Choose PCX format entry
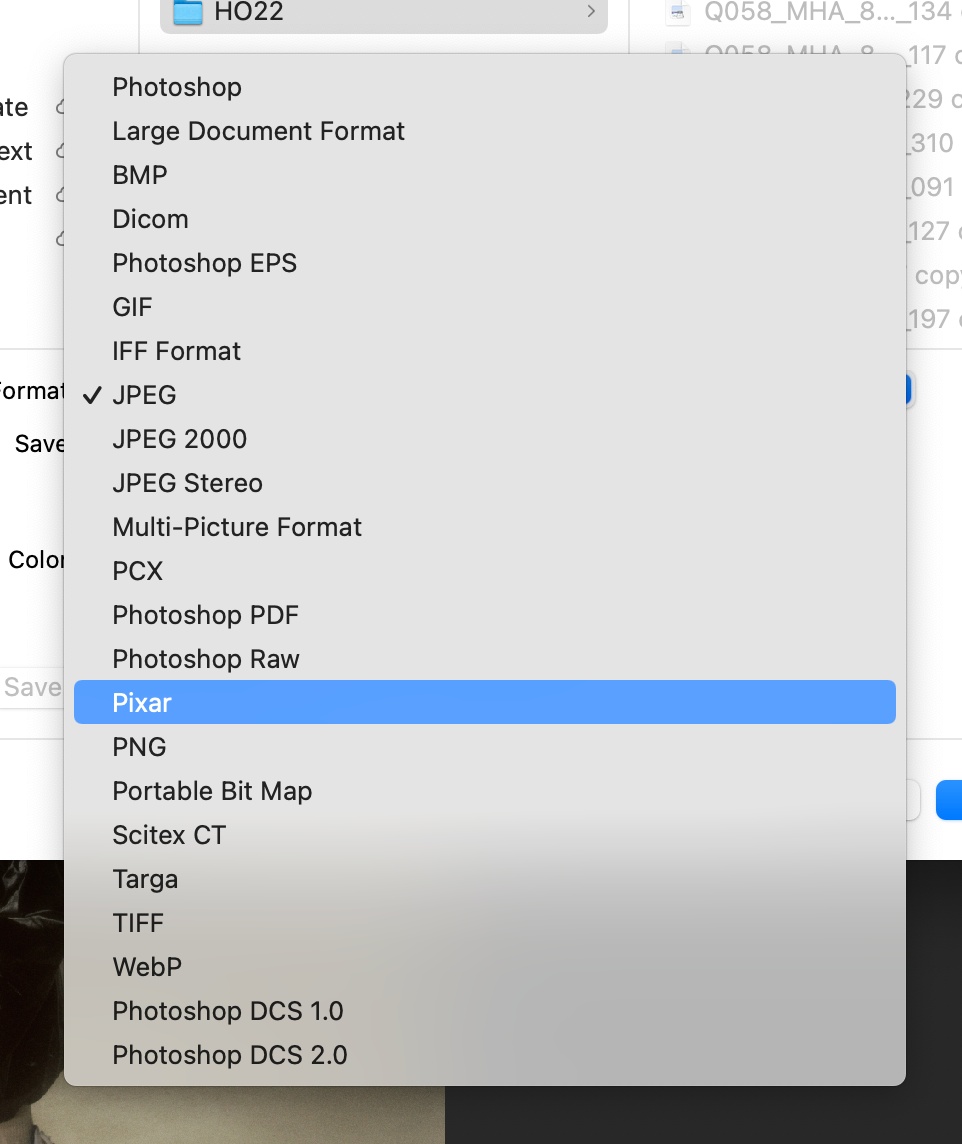962x1144 pixels. (484, 571)
